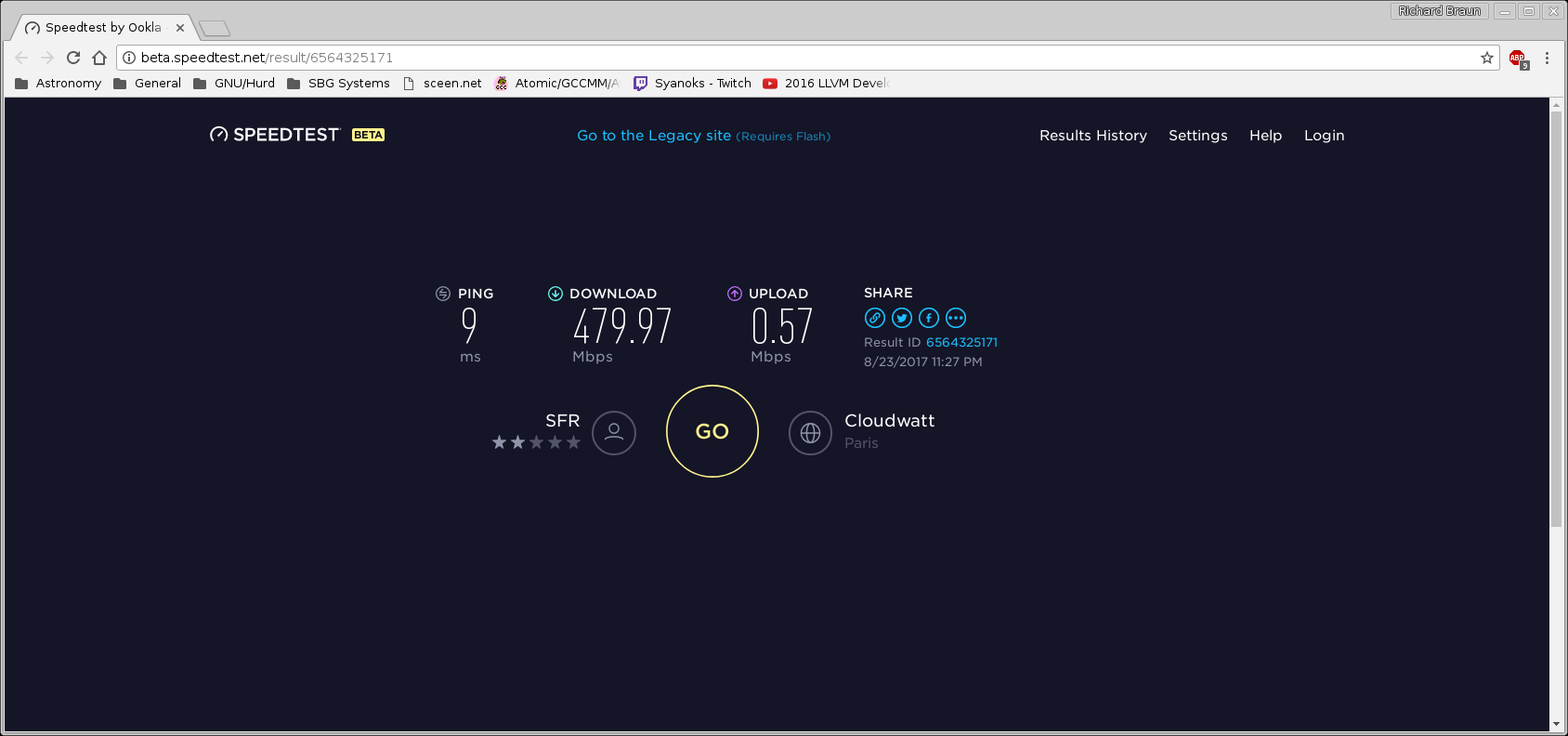
Task: Click the page vertical scrollbar
Action: pos(1556,319)
